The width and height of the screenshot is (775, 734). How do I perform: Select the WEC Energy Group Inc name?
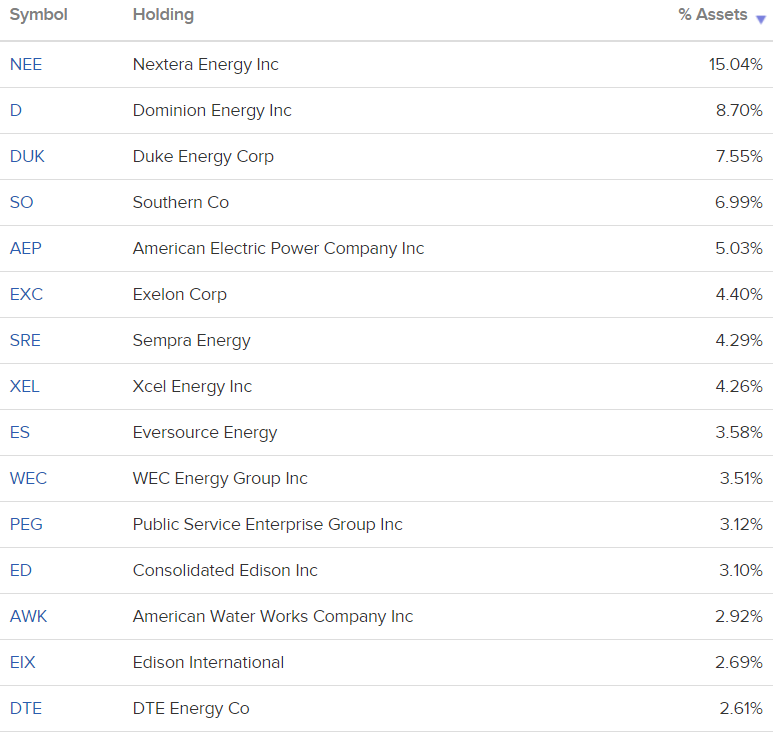[x=220, y=478]
